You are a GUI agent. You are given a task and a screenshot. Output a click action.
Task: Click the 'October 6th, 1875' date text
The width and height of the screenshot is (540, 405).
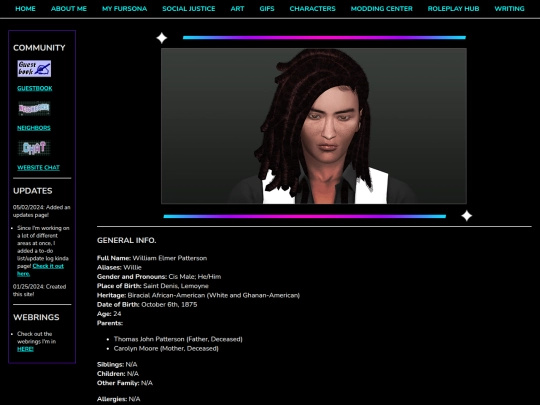pyautogui.click(x=169, y=305)
